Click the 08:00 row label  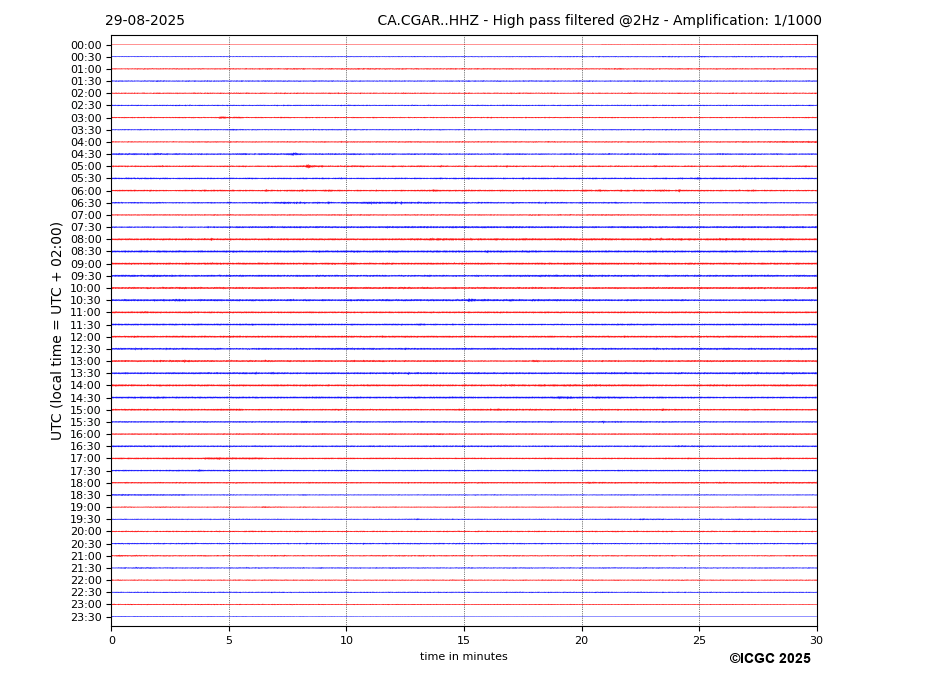coord(86,239)
